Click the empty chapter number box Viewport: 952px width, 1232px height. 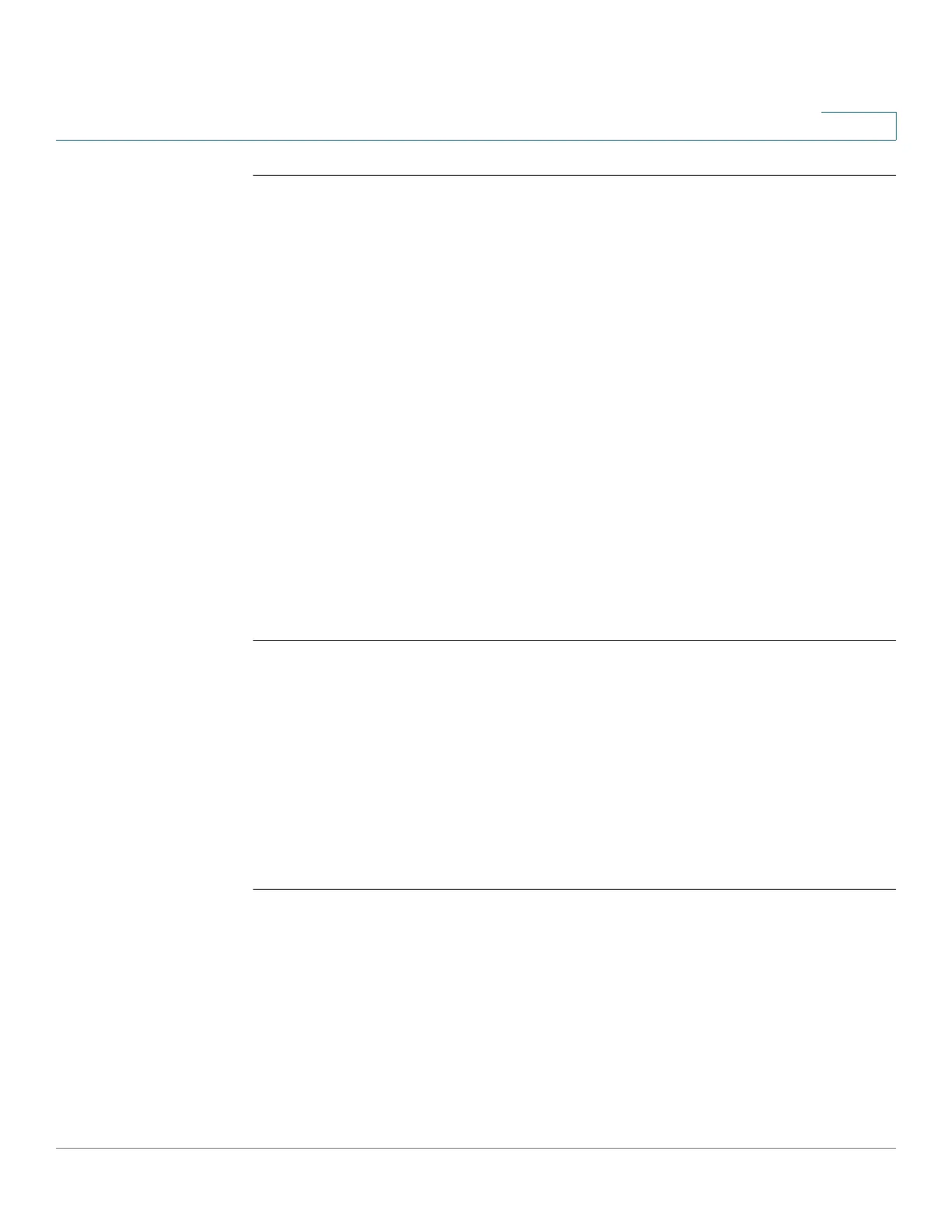click(859, 126)
